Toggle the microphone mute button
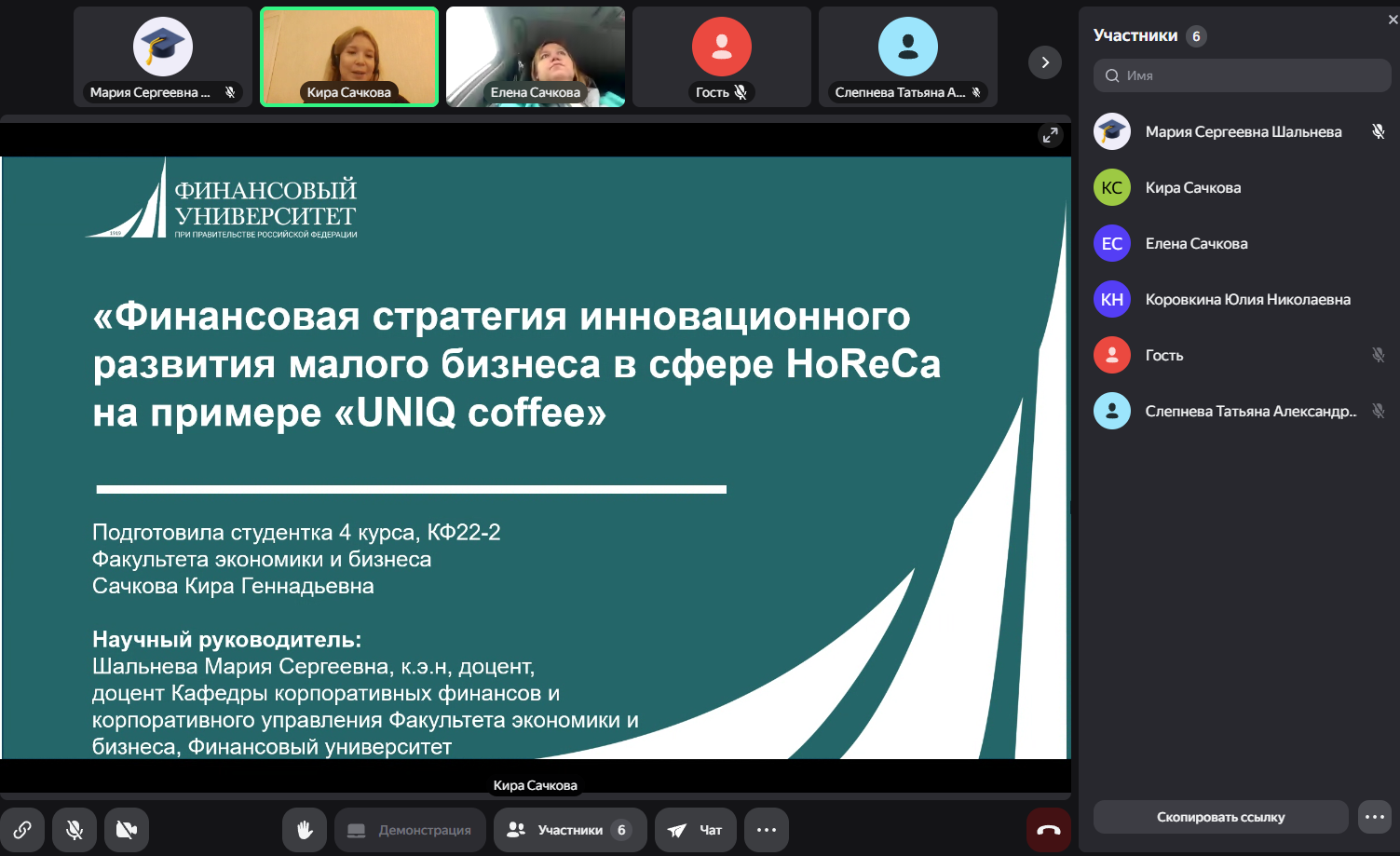Image resolution: width=1400 pixels, height=856 pixels. point(75,830)
